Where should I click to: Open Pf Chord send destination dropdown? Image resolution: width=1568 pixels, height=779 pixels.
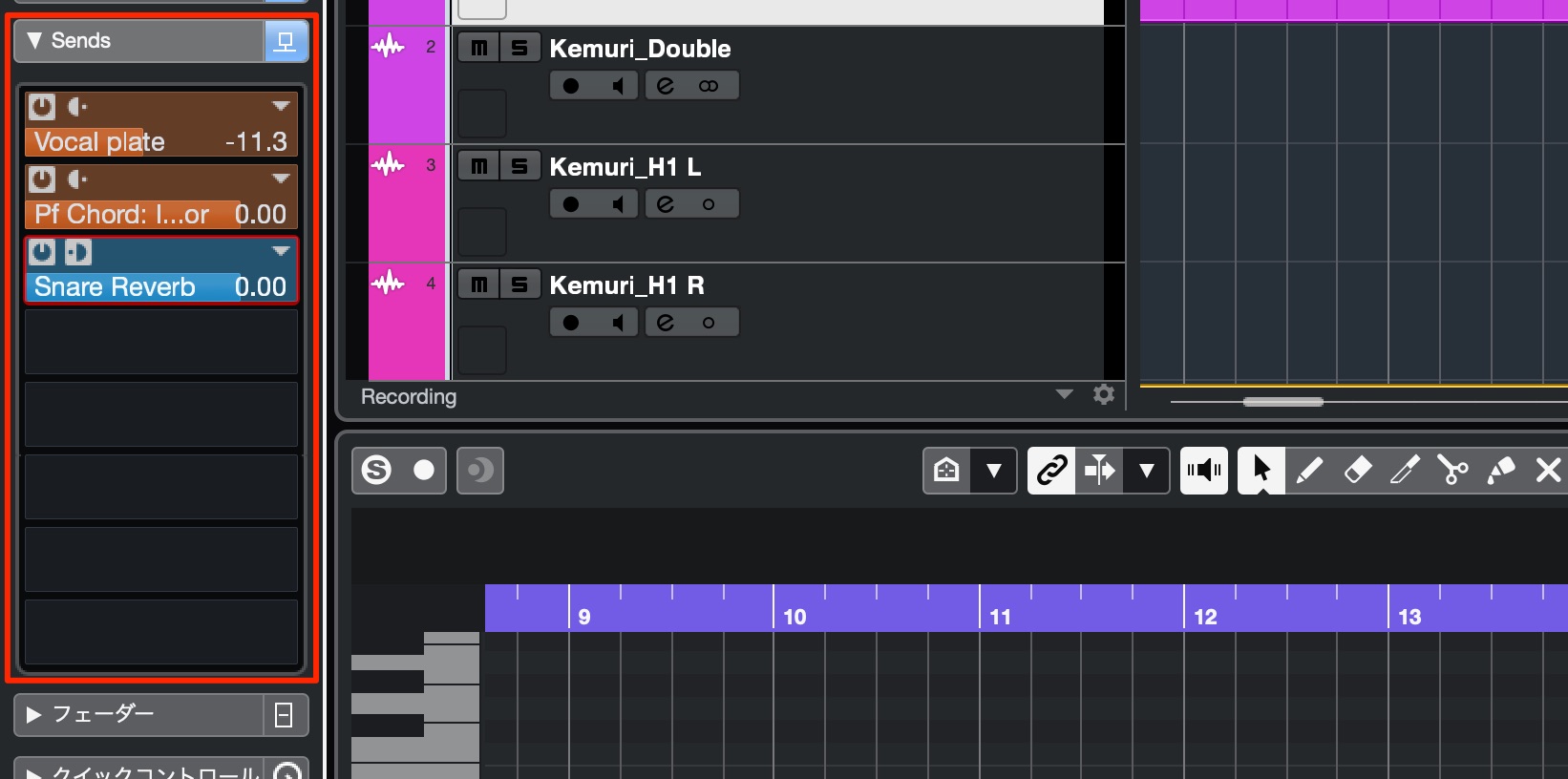[281, 179]
